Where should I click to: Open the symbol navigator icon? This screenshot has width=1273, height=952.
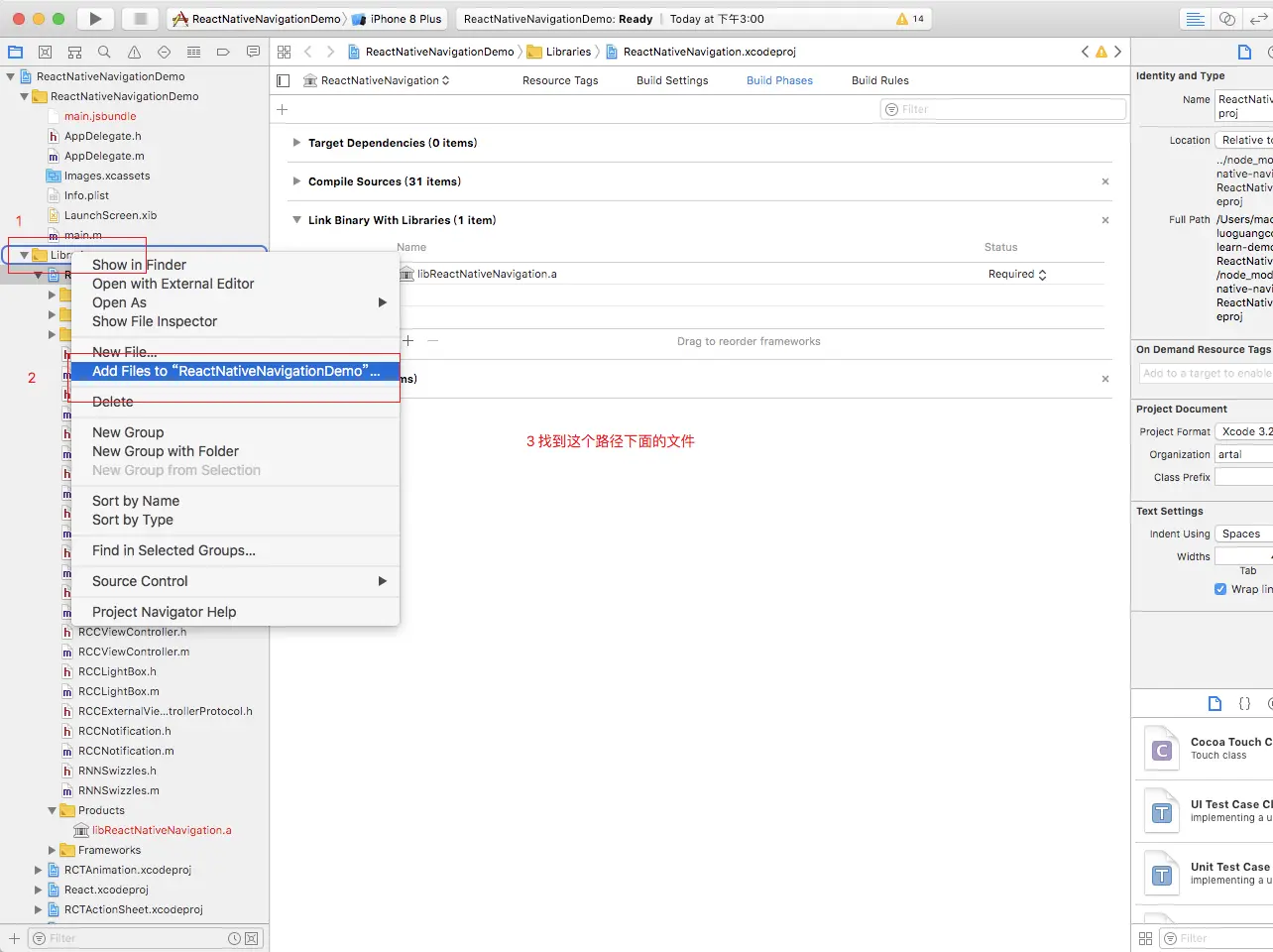74,52
